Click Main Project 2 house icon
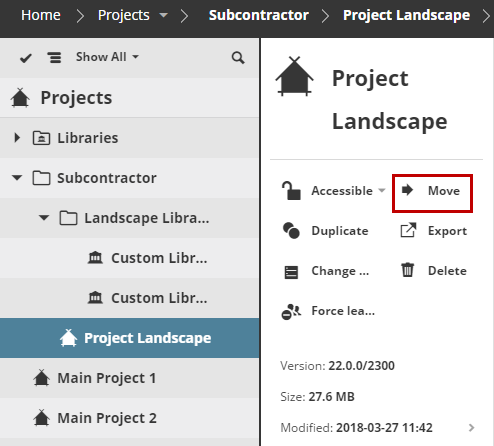The width and height of the screenshot is (494, 446). click(x=41, y=418)
